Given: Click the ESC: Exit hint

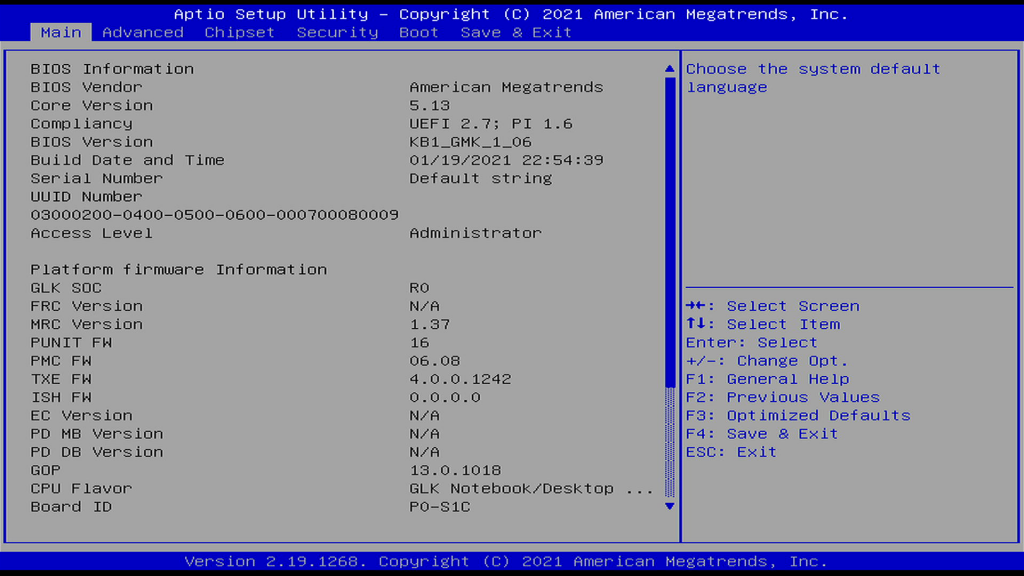Looking at the screenshot, I should [731, 453].
